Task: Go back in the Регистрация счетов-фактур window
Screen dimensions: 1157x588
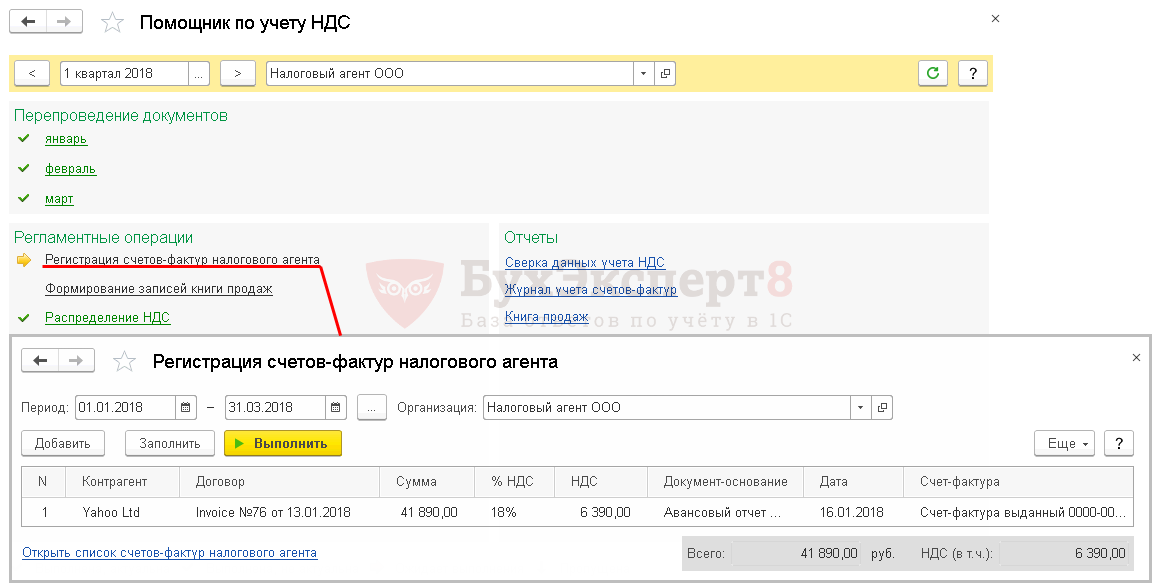Action: (40, 360)
